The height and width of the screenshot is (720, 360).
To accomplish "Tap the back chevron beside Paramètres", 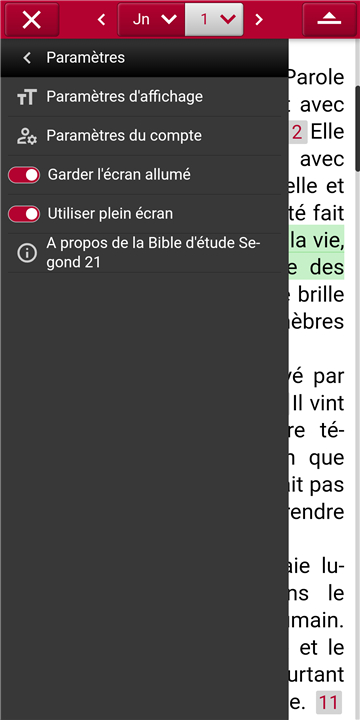I will click(27, 58).
